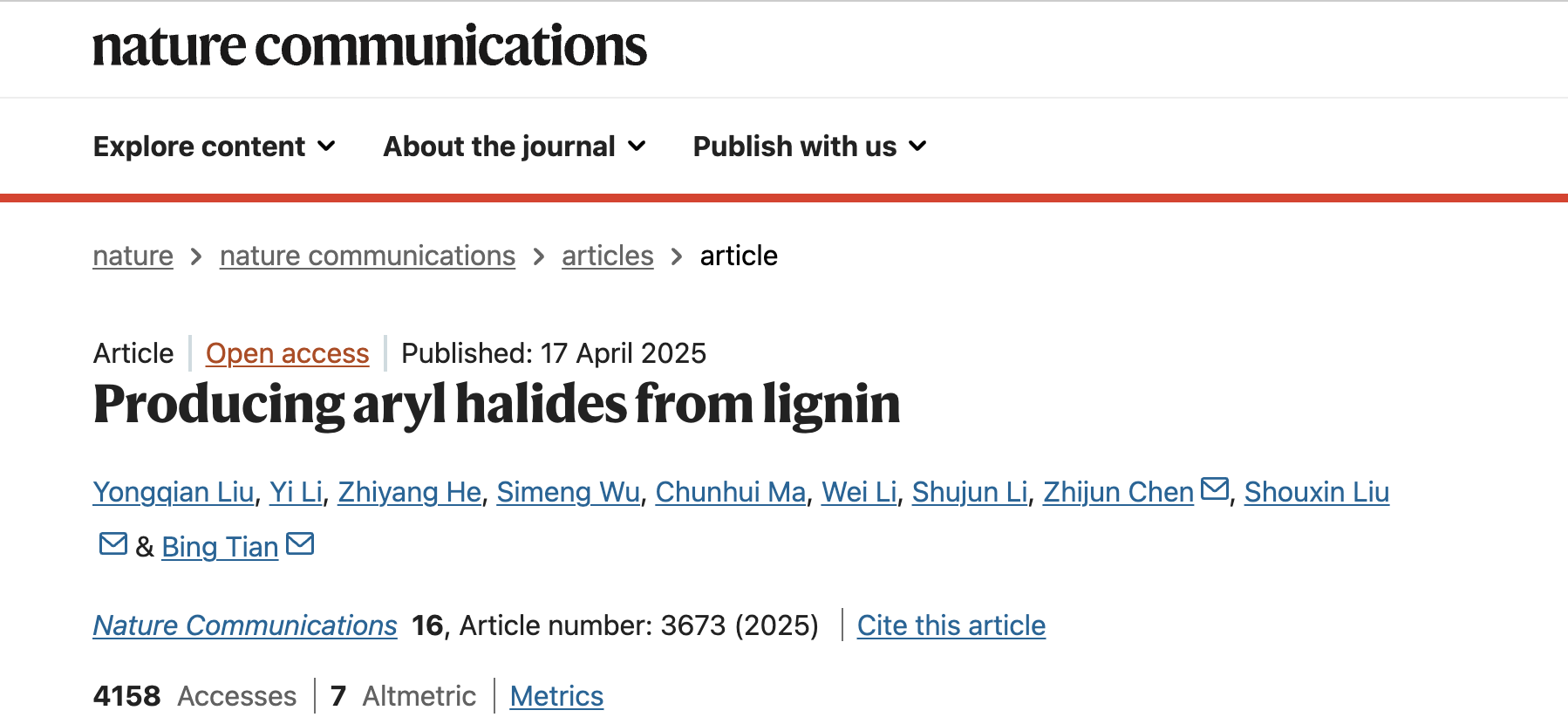
Task: Click the Bing Tian author link
Action: (x=220, y=547)
